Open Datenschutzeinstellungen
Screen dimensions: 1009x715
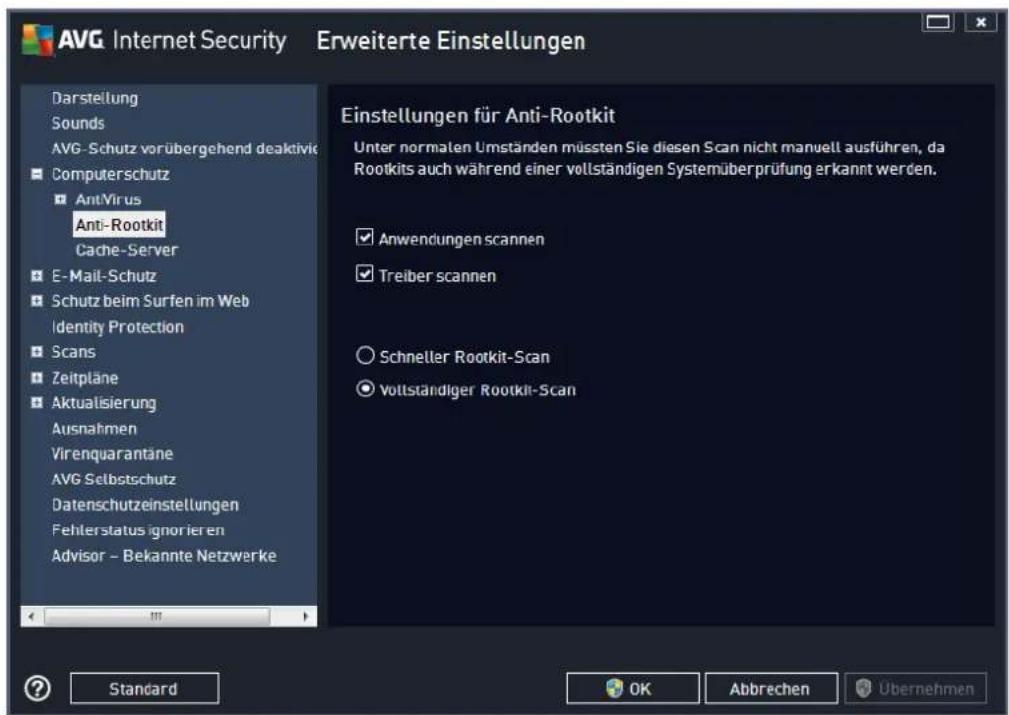tap(145, 505)
